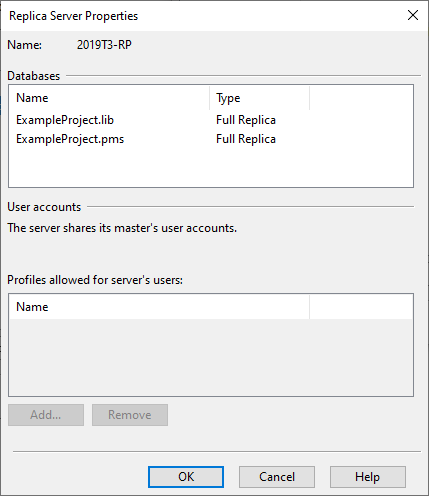Click the empty area of the profiles list
Screen dimensions: 429x496
point(211,357)
